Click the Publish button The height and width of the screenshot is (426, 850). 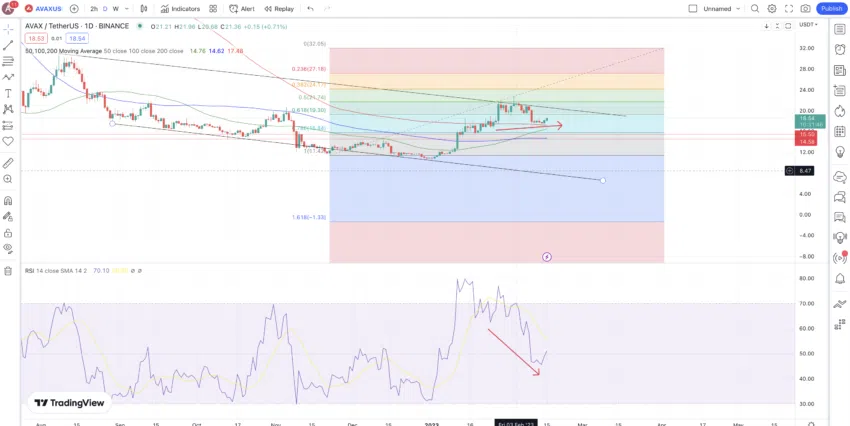pos(831,9)
